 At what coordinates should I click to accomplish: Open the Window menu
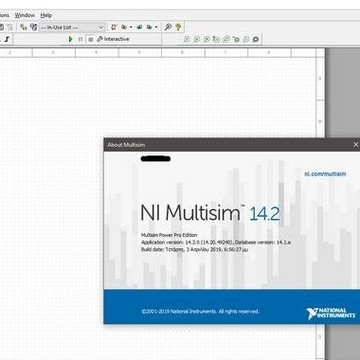25,15
